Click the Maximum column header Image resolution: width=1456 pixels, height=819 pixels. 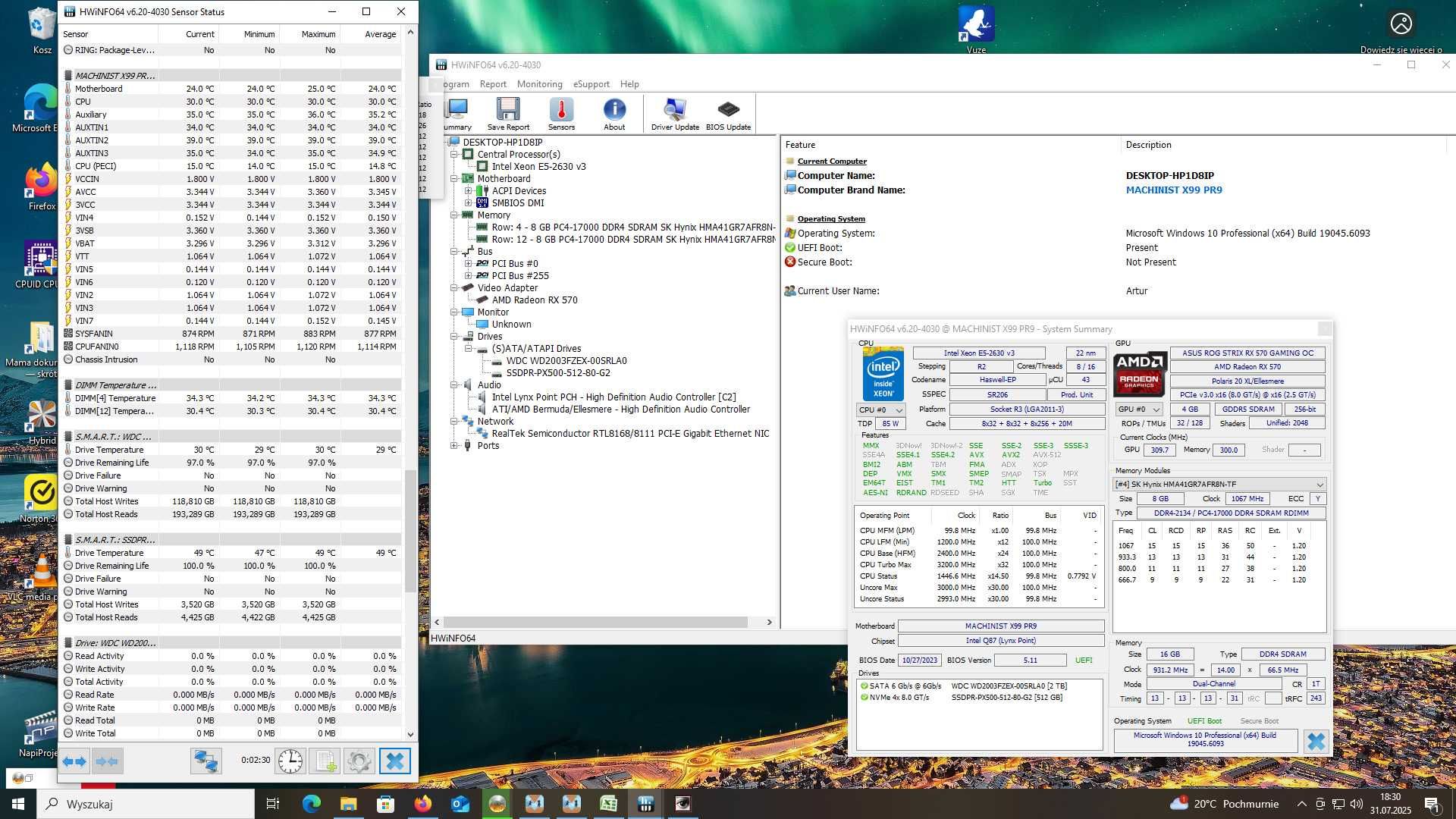point(309,34)
